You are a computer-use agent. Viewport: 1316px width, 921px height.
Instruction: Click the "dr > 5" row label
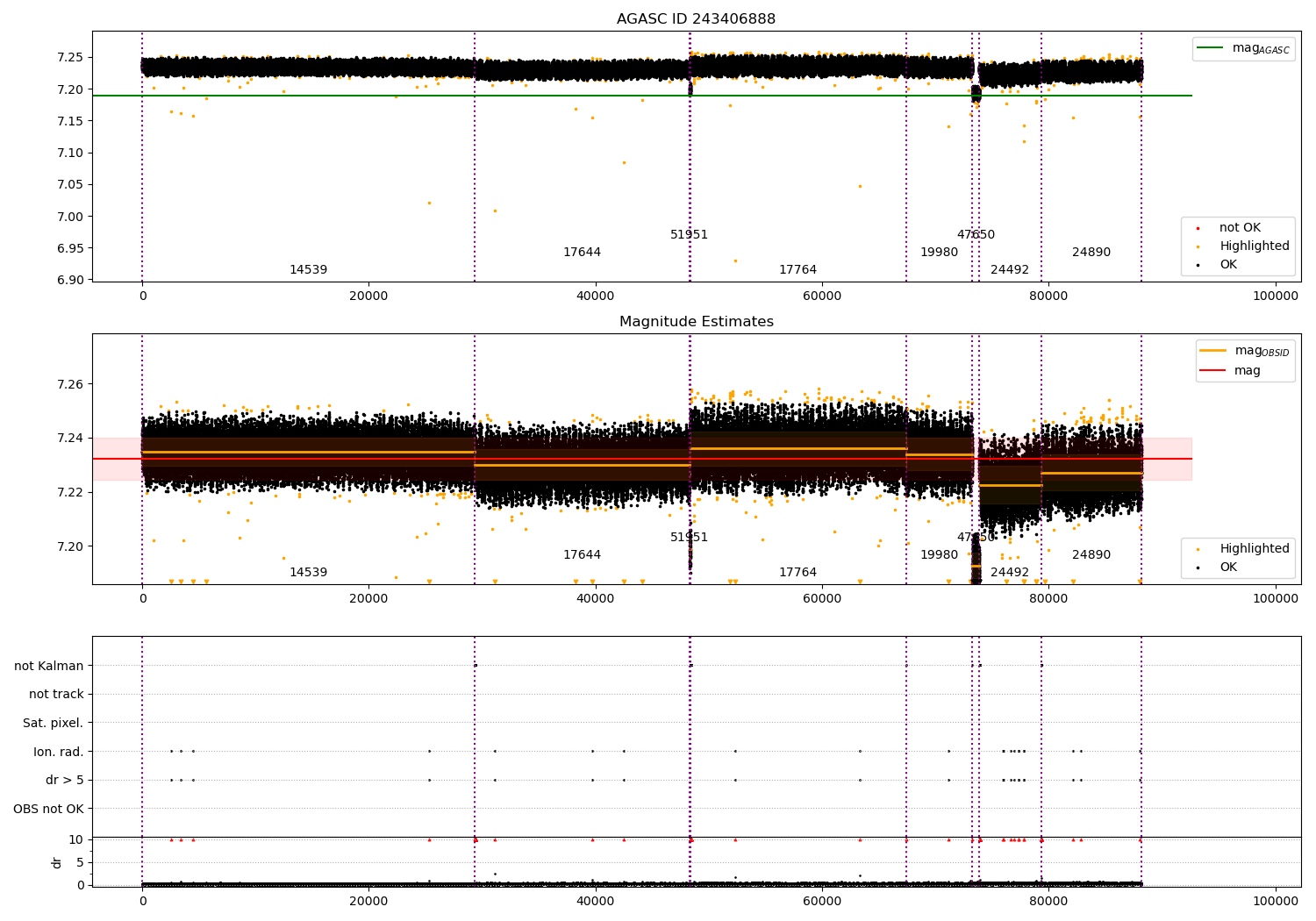[x=65, y=780]
